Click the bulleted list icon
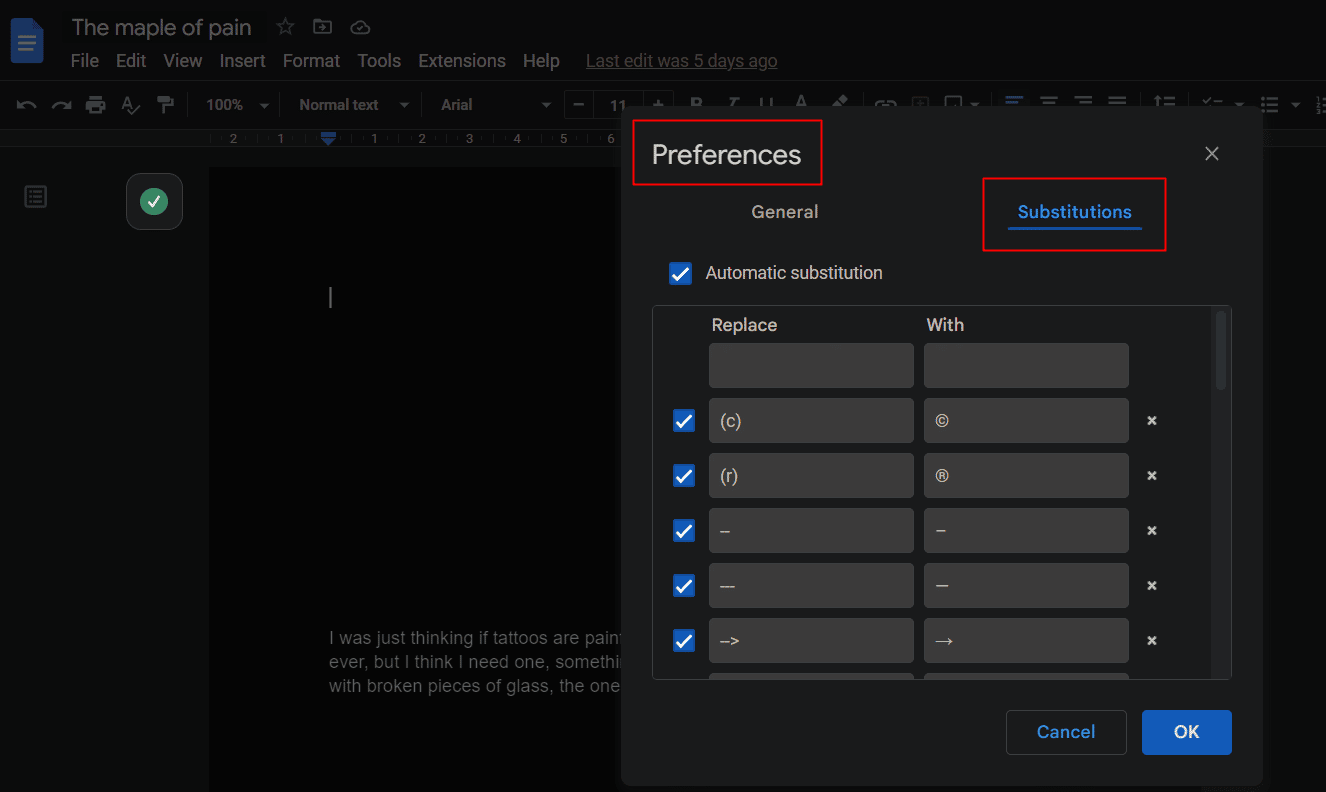The width and height of the screenshot is (1326, 792). [x=1270, y=104]
